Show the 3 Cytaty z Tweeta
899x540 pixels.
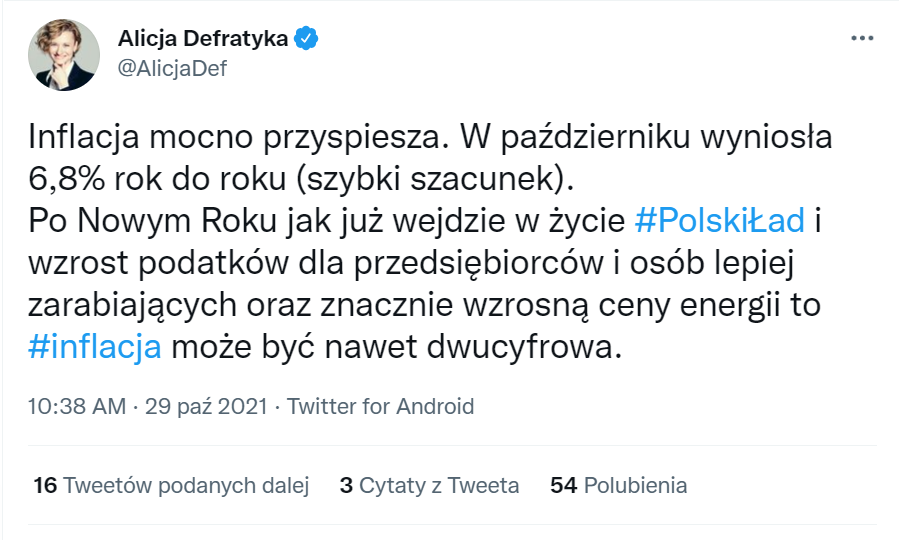(x=429, y=486)
